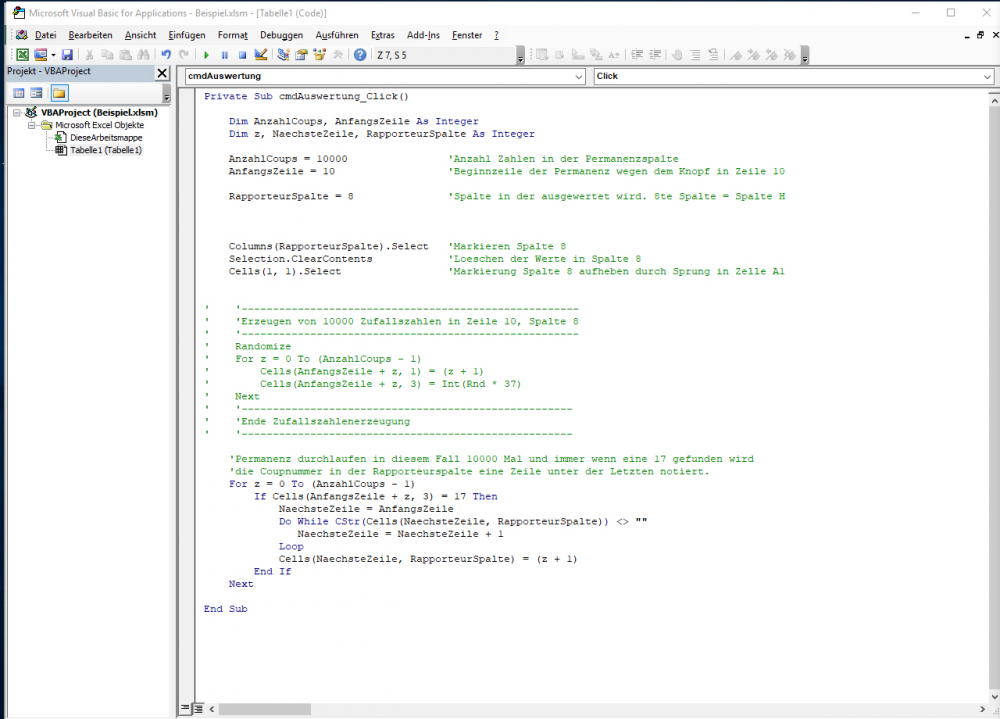
Task: Collapse Microsoft Excel Objekte folder
Action: [x=31, y=125]
